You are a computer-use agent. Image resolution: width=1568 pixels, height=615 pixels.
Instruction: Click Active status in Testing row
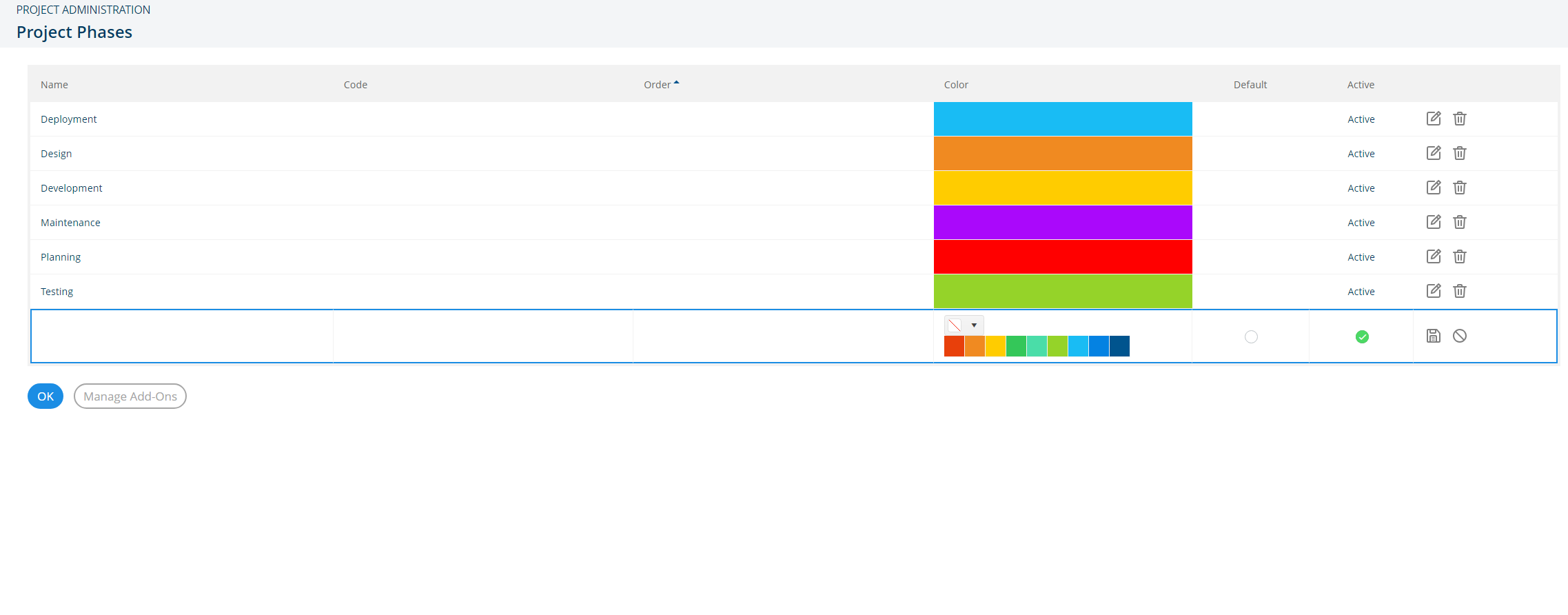point(1361,292)
